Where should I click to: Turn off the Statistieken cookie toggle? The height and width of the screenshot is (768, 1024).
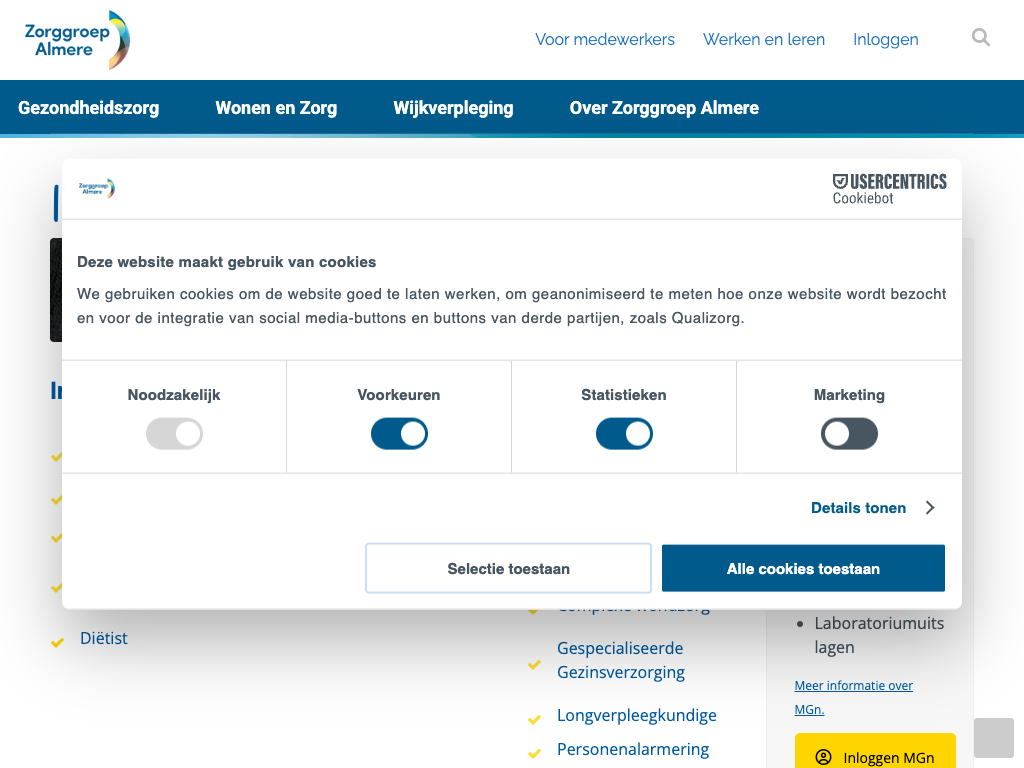tap(624, 434)
